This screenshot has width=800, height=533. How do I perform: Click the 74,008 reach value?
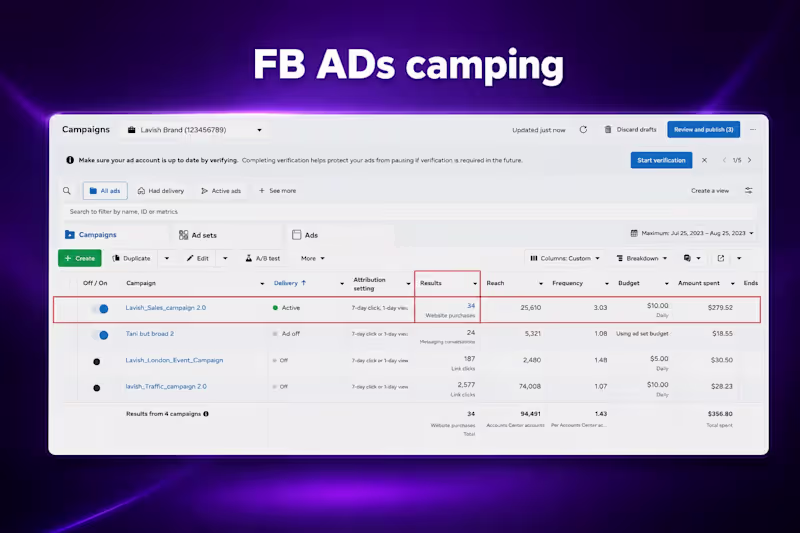click(x=530, y=386)
